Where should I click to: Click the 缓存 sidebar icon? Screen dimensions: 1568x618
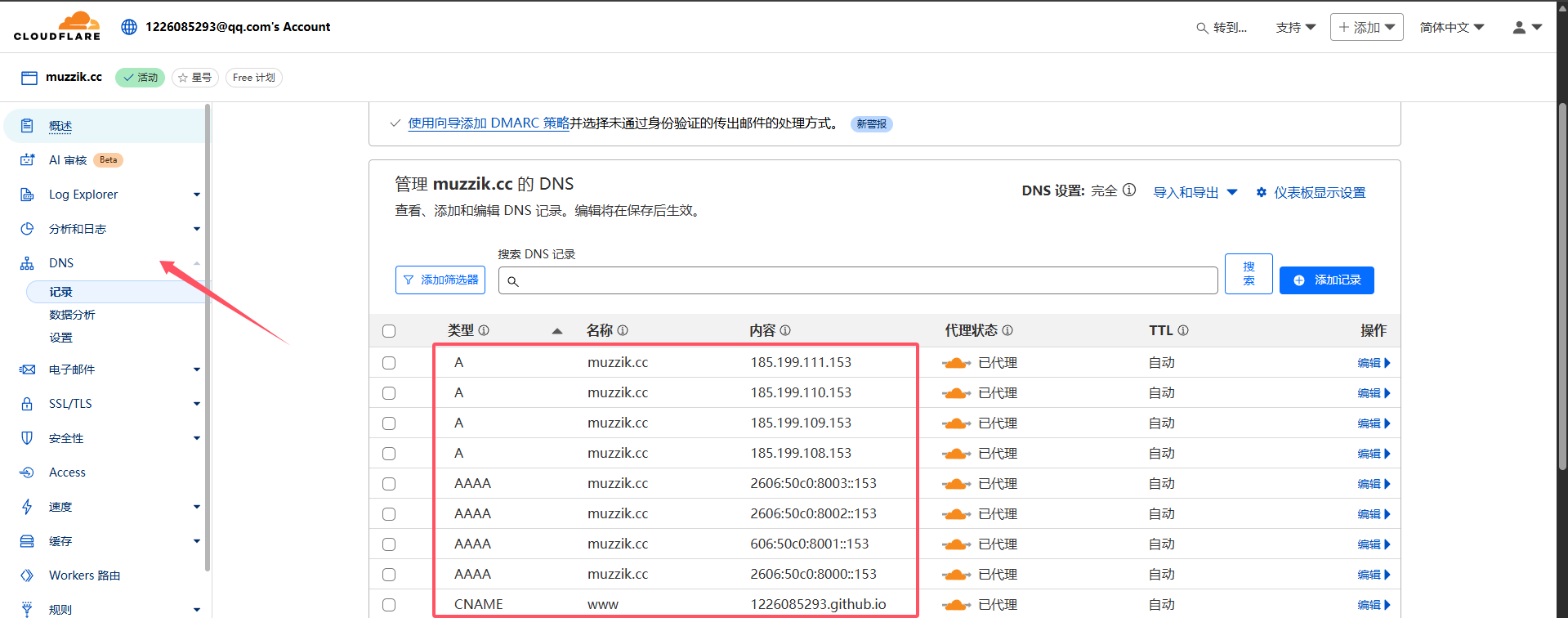coord(27,541)
